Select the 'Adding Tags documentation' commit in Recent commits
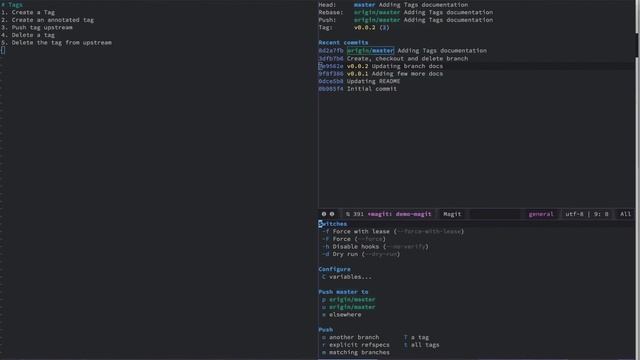 442,51
